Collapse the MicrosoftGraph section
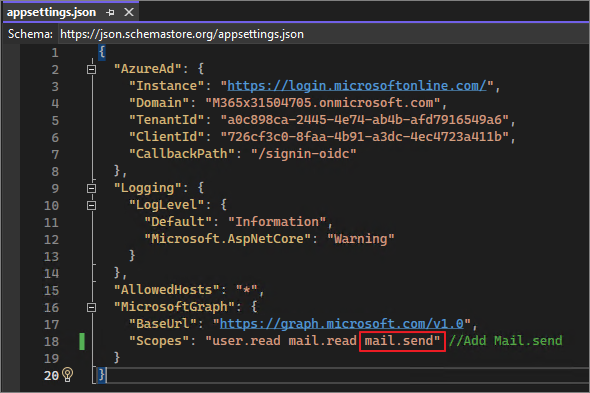590x393 pixels. tap(91, 307)
